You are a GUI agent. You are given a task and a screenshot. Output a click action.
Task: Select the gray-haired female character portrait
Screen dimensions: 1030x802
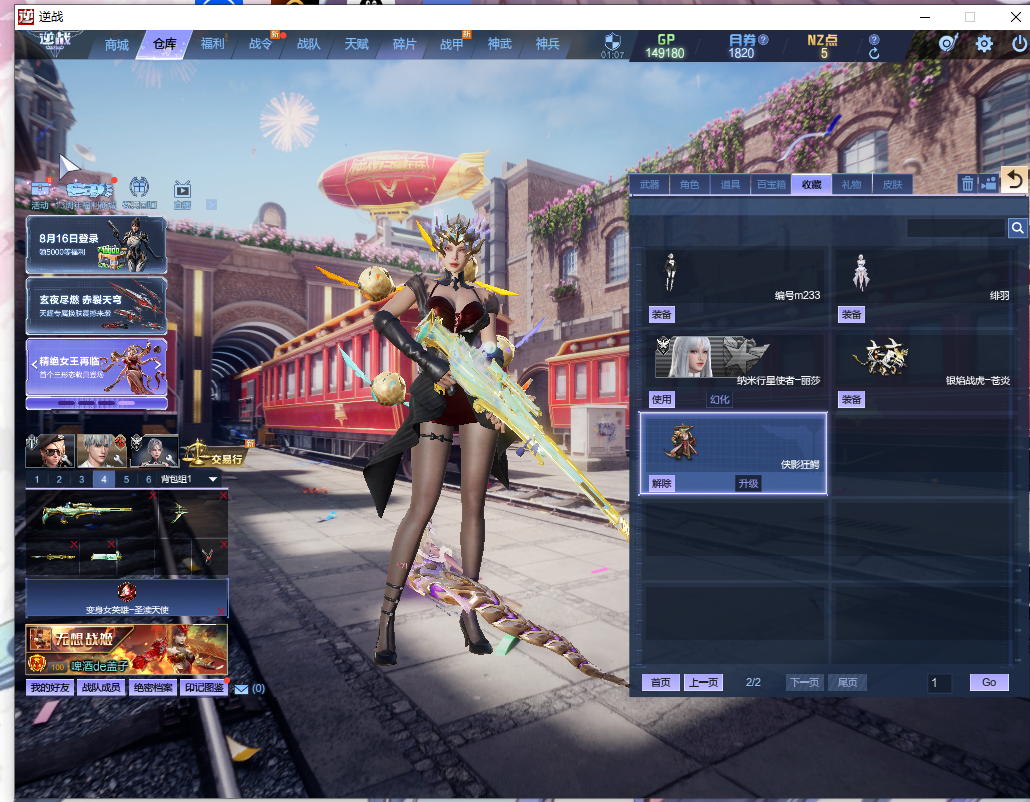pyautogui.click(x=154, y=450)
